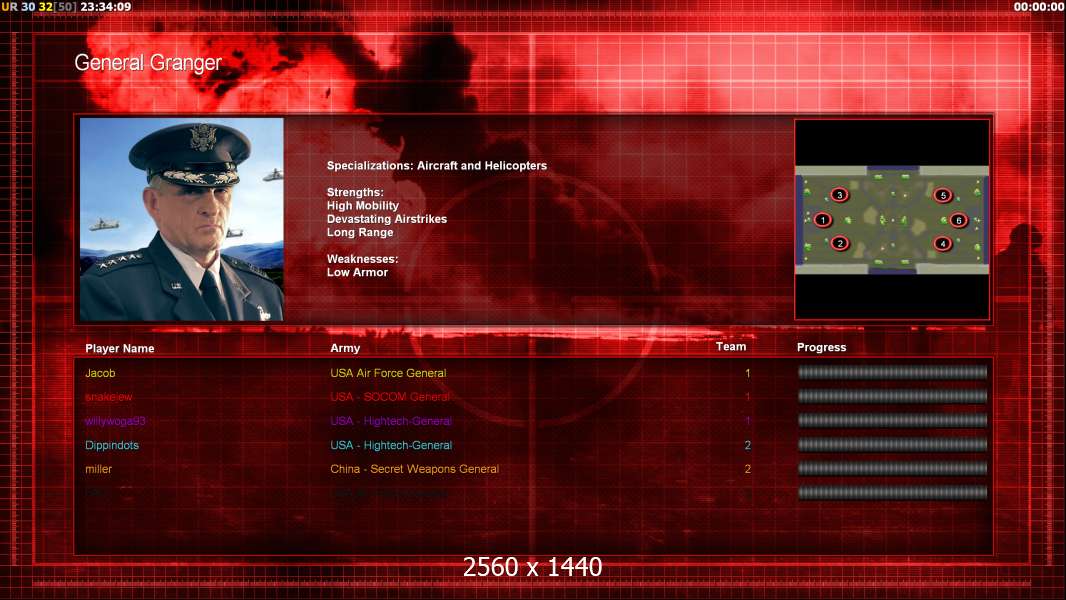Click miller's team number 2
1066x600 pixels.
[x=747, y=469]
